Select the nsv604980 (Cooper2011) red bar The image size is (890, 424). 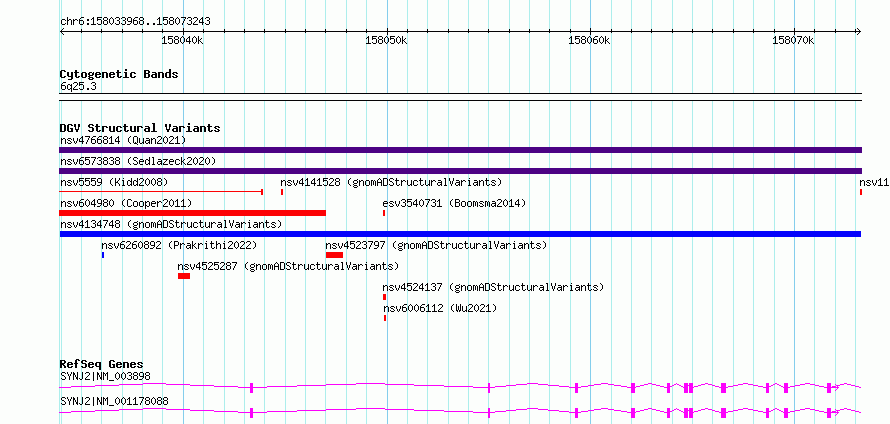coord(192,213)
